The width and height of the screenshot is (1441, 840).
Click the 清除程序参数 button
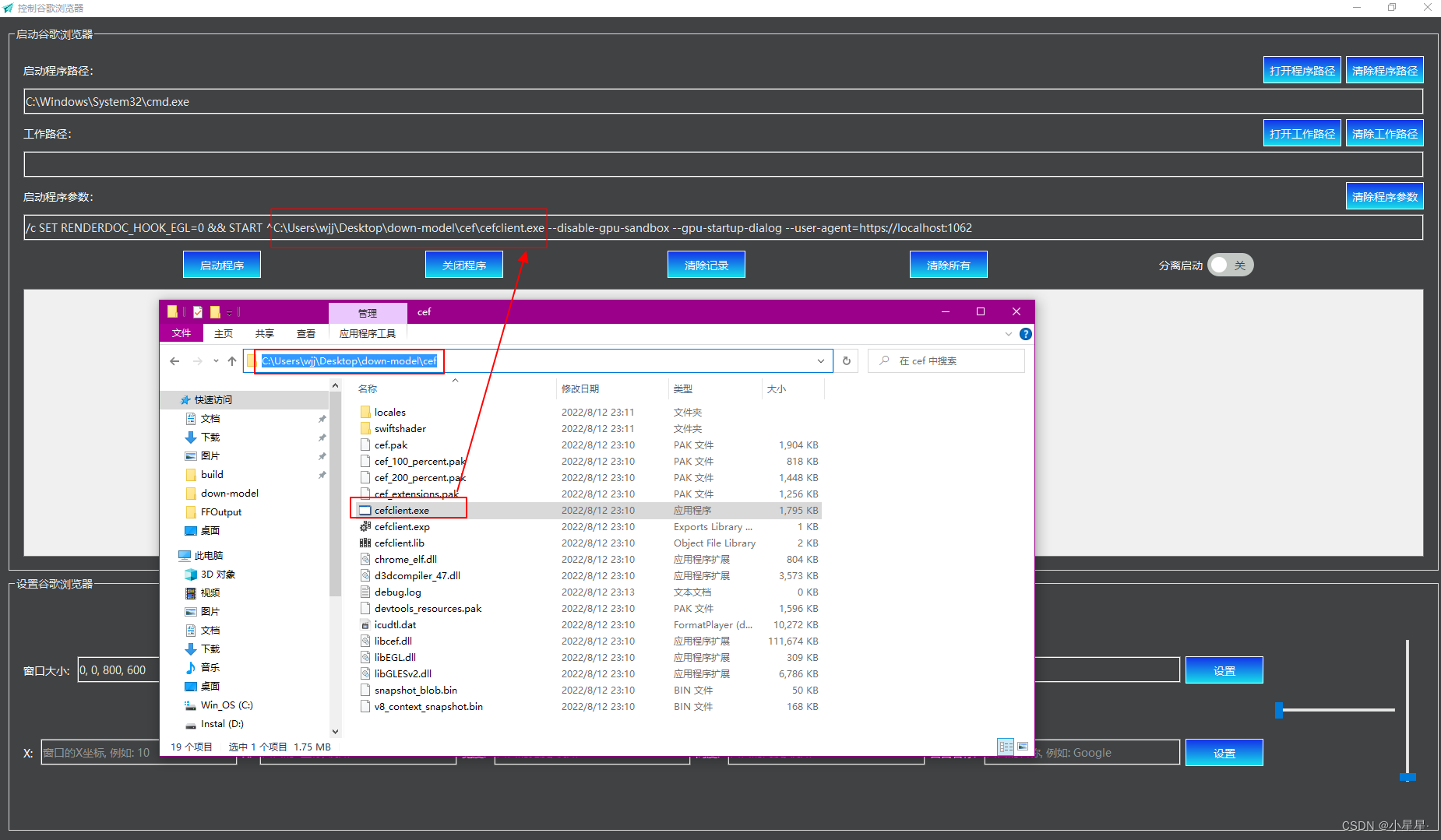tap(1384, 196)
